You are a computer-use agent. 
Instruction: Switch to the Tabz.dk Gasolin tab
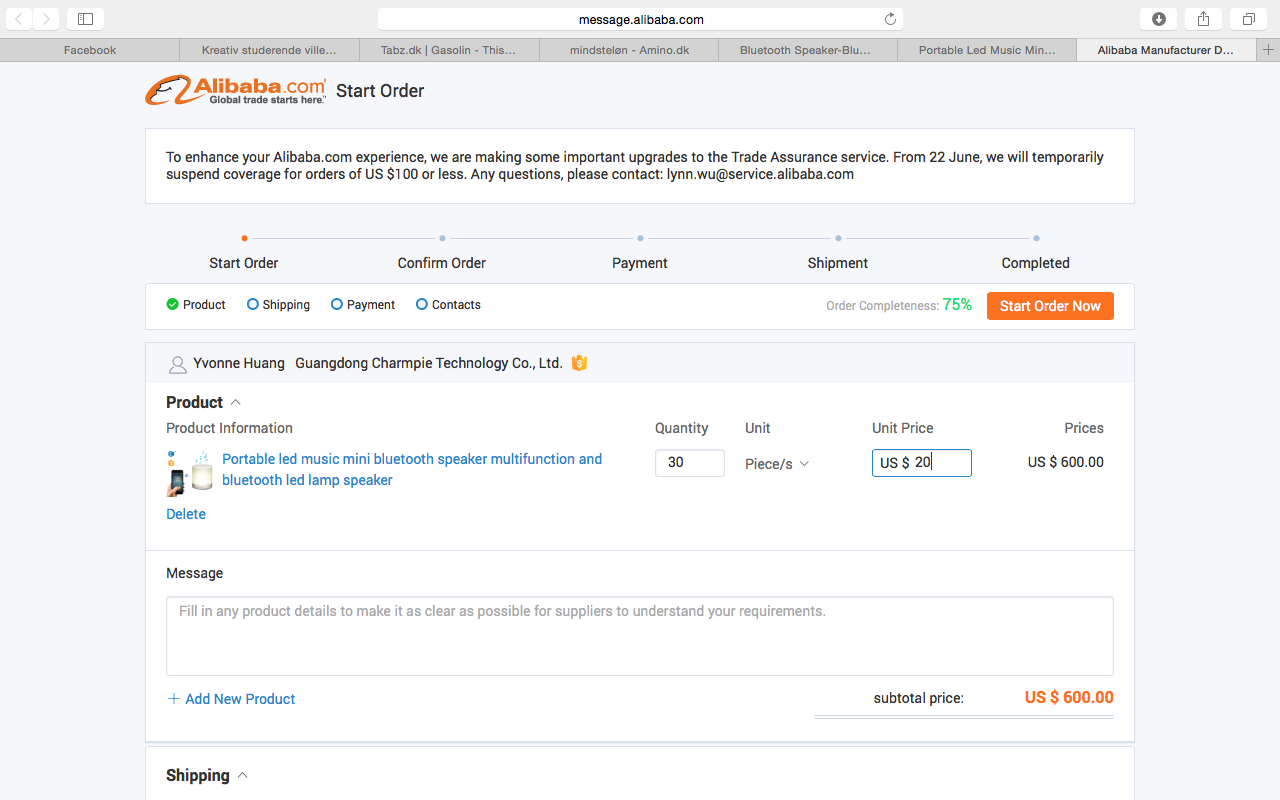coord(448,50)
